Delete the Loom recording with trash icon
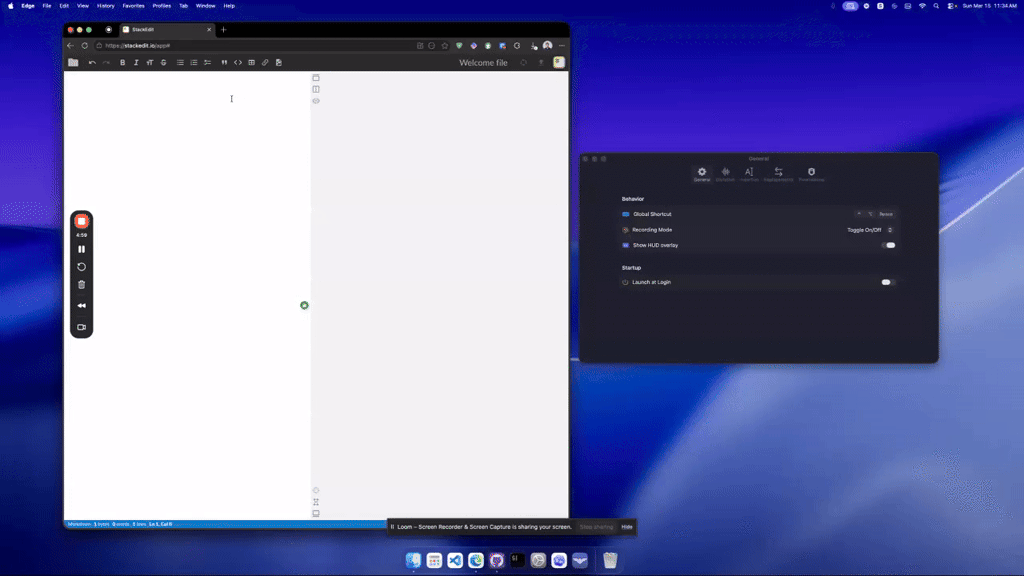Screen dimensions: 1024x576 (82, 285)
